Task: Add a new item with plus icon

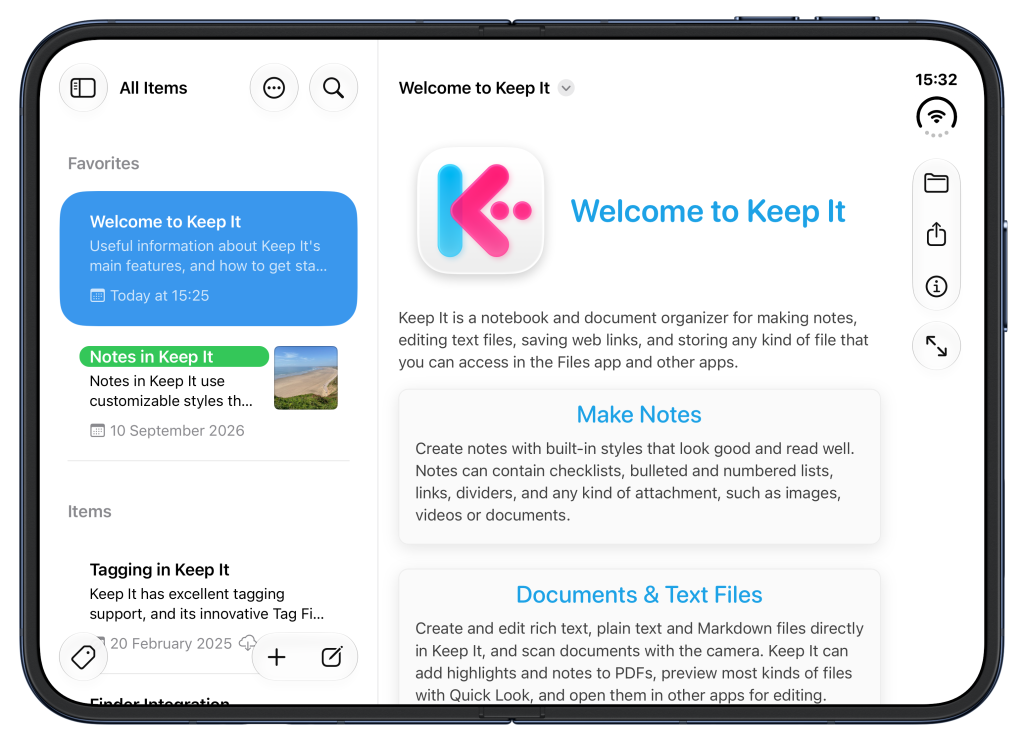Action: coord(277,656)
